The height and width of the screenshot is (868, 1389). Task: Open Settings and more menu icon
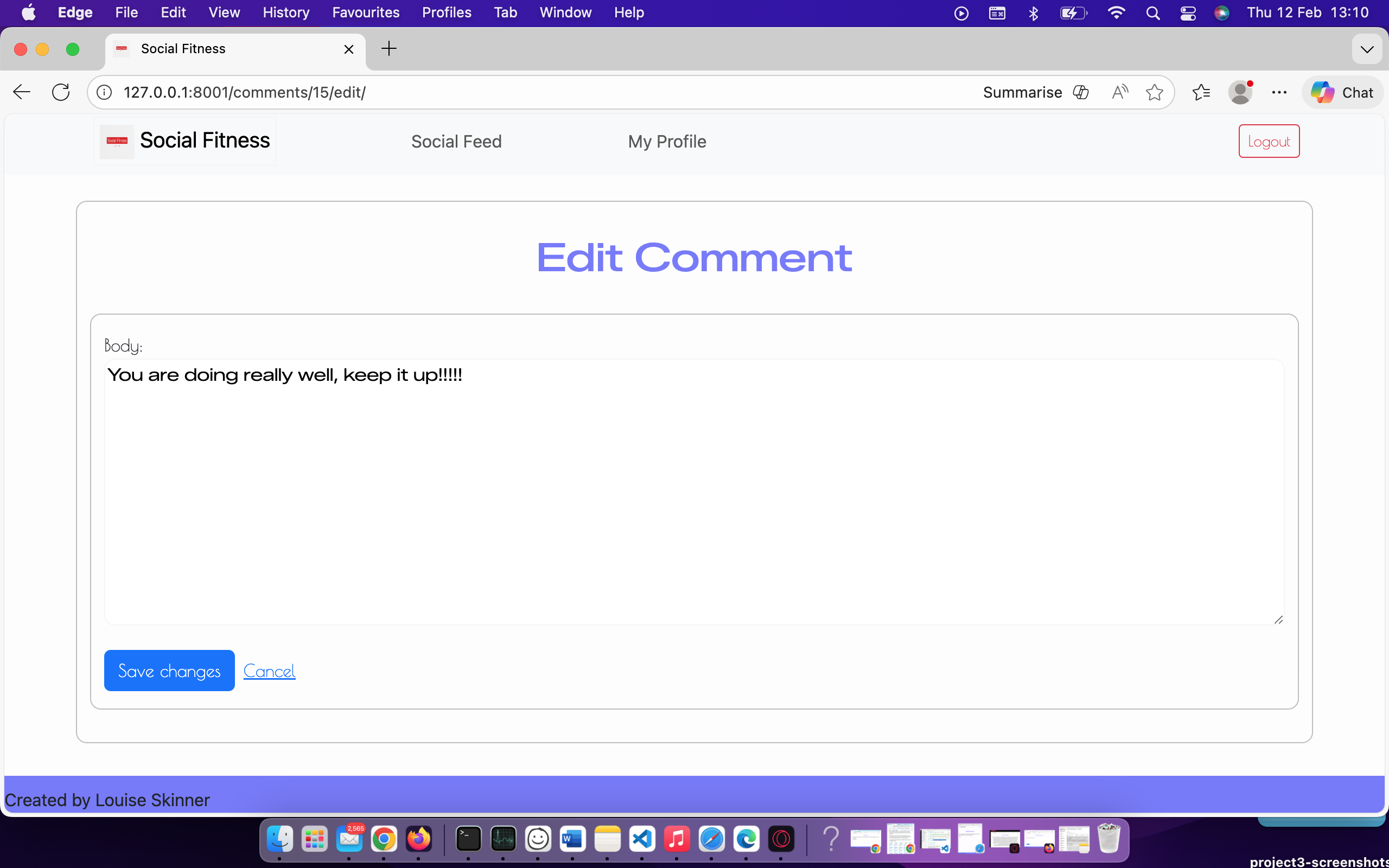[1279, 92]
